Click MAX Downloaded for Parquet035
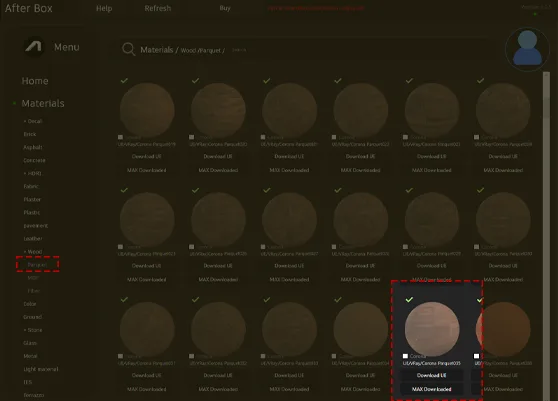This screenshot has height=401, width=558. click(x=432, y=389)
